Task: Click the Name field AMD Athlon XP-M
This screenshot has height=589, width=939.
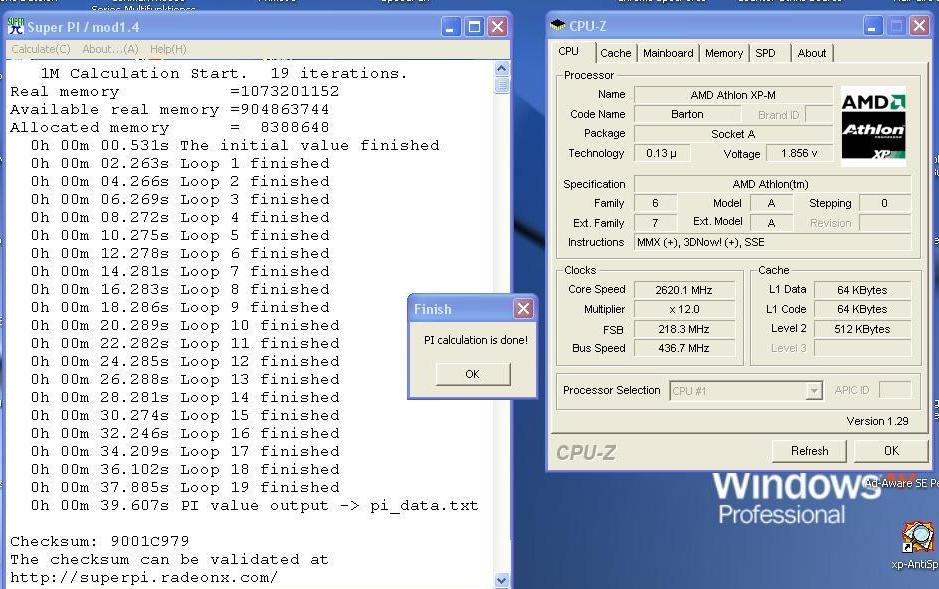Action: tap(733, 95)
